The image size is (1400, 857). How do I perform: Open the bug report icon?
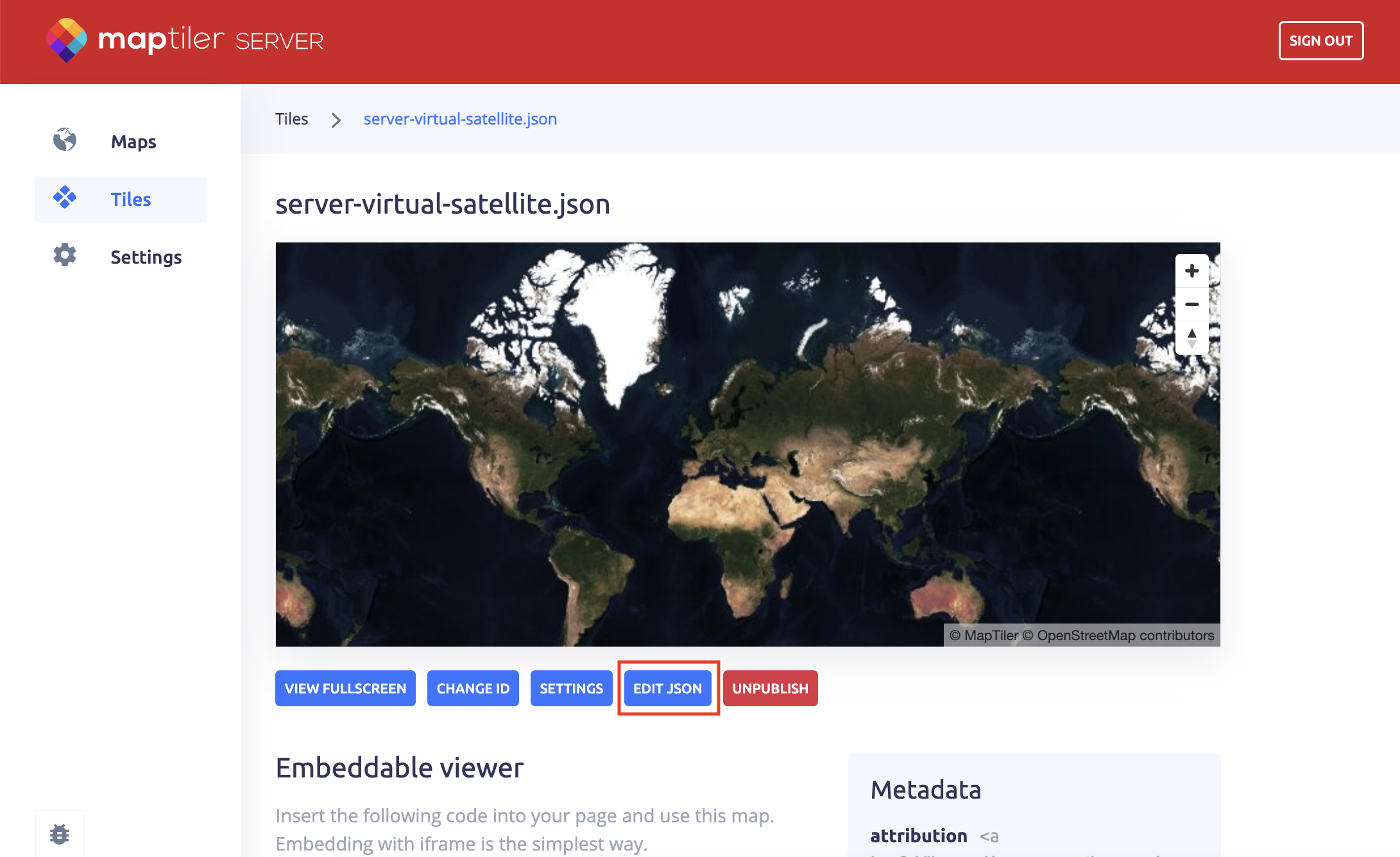[60, 834]
